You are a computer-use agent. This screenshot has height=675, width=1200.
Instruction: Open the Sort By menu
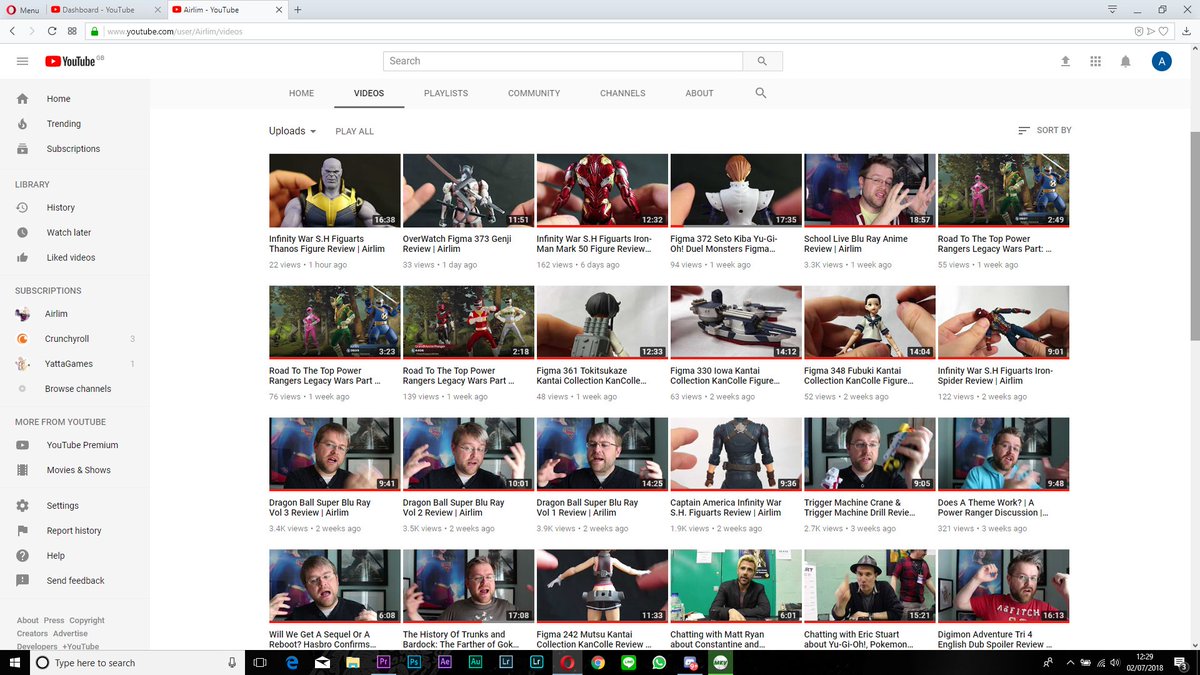click(1044, 130)
